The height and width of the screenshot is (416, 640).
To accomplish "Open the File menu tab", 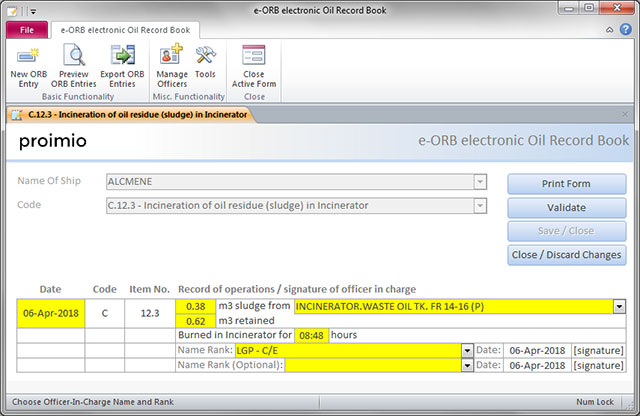I will tap(26, 29).
